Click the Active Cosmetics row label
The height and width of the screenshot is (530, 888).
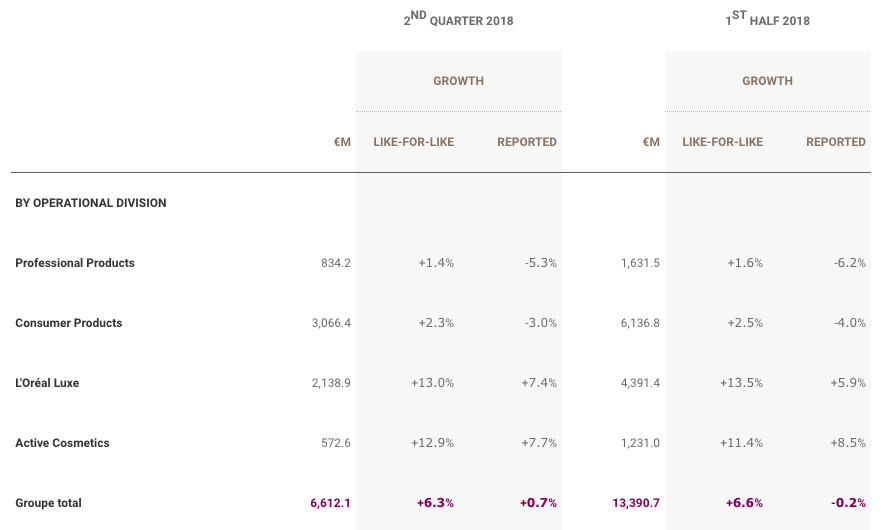62,443
